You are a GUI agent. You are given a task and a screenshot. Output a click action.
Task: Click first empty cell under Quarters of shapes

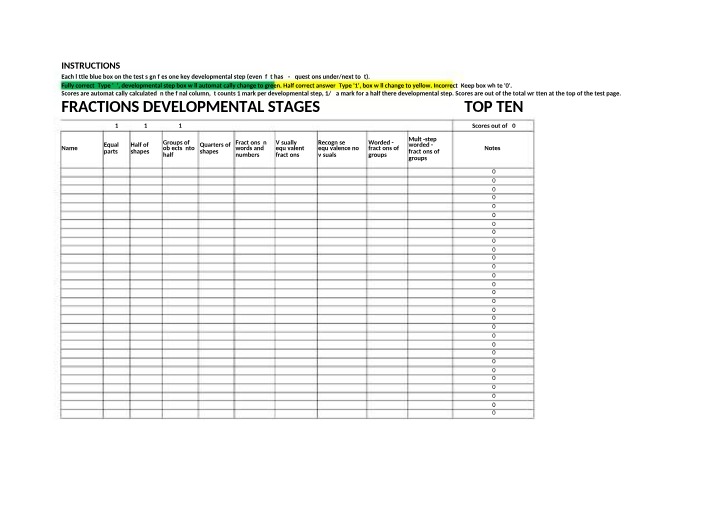tap(216, 172)
